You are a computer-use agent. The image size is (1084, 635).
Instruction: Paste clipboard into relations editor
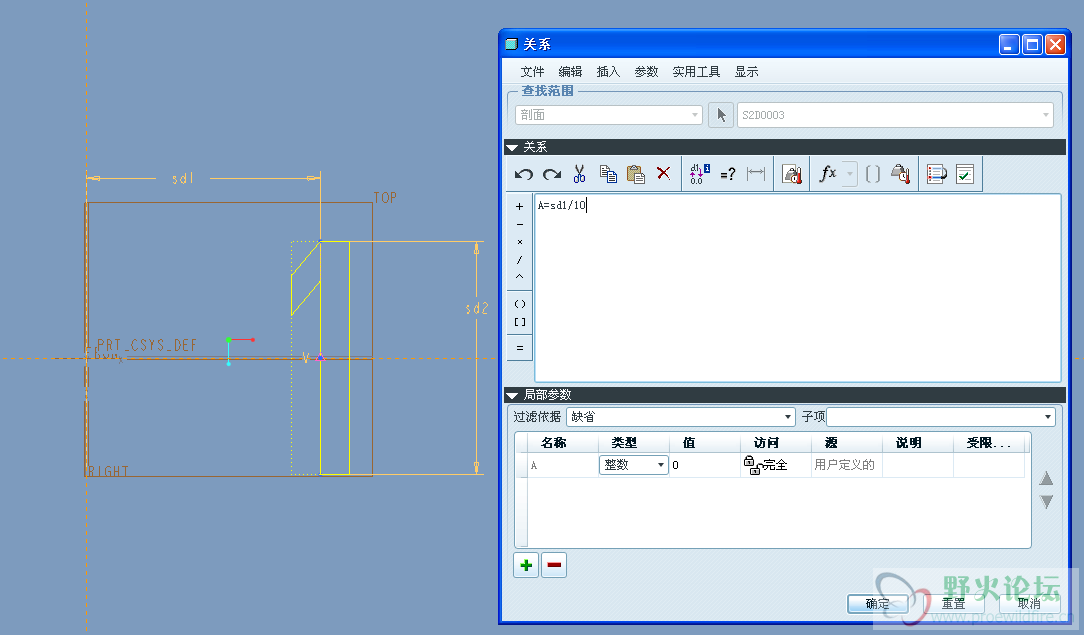tap(635, 174)
